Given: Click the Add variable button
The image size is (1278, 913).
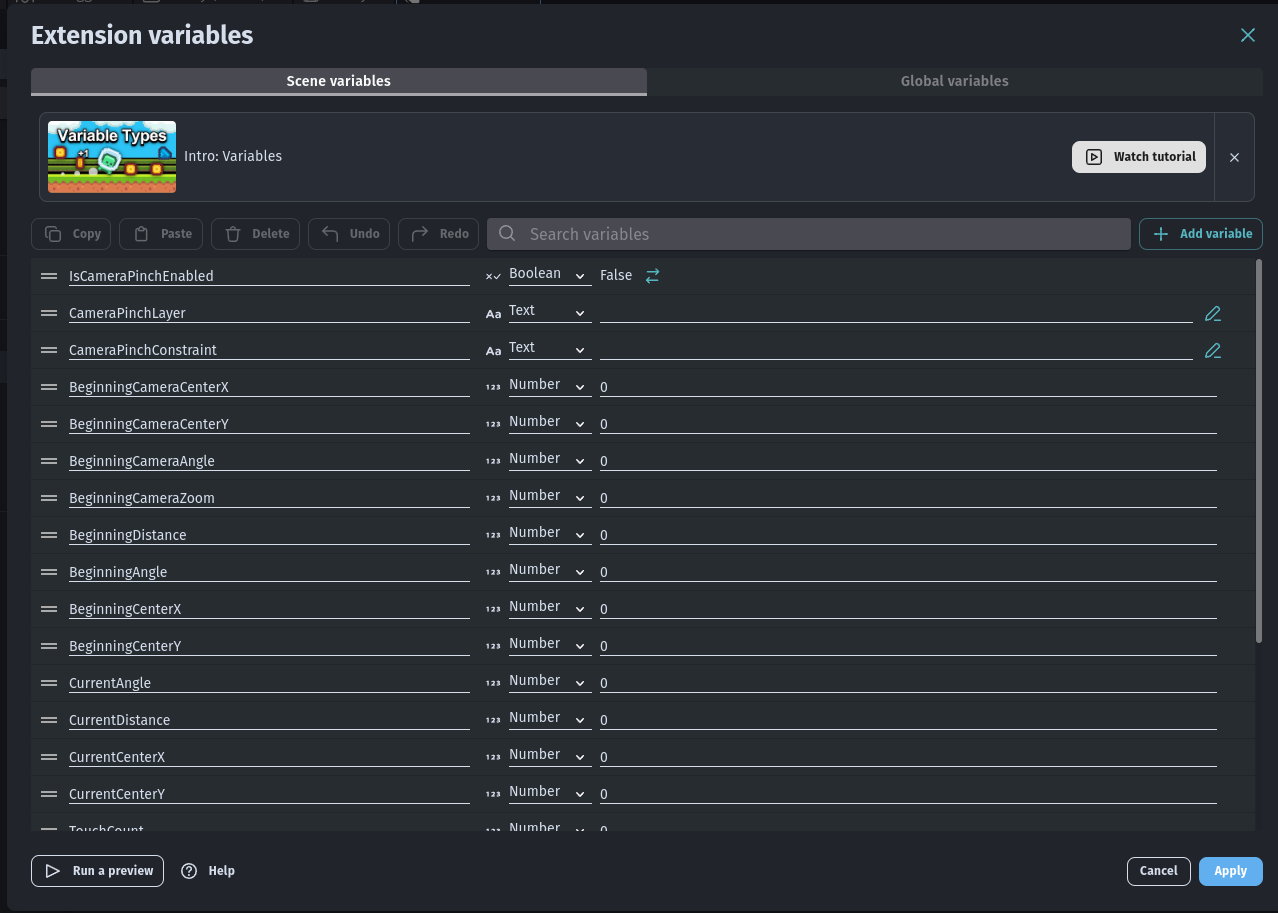Looking at the screenshot, I should coord(1201,234).
